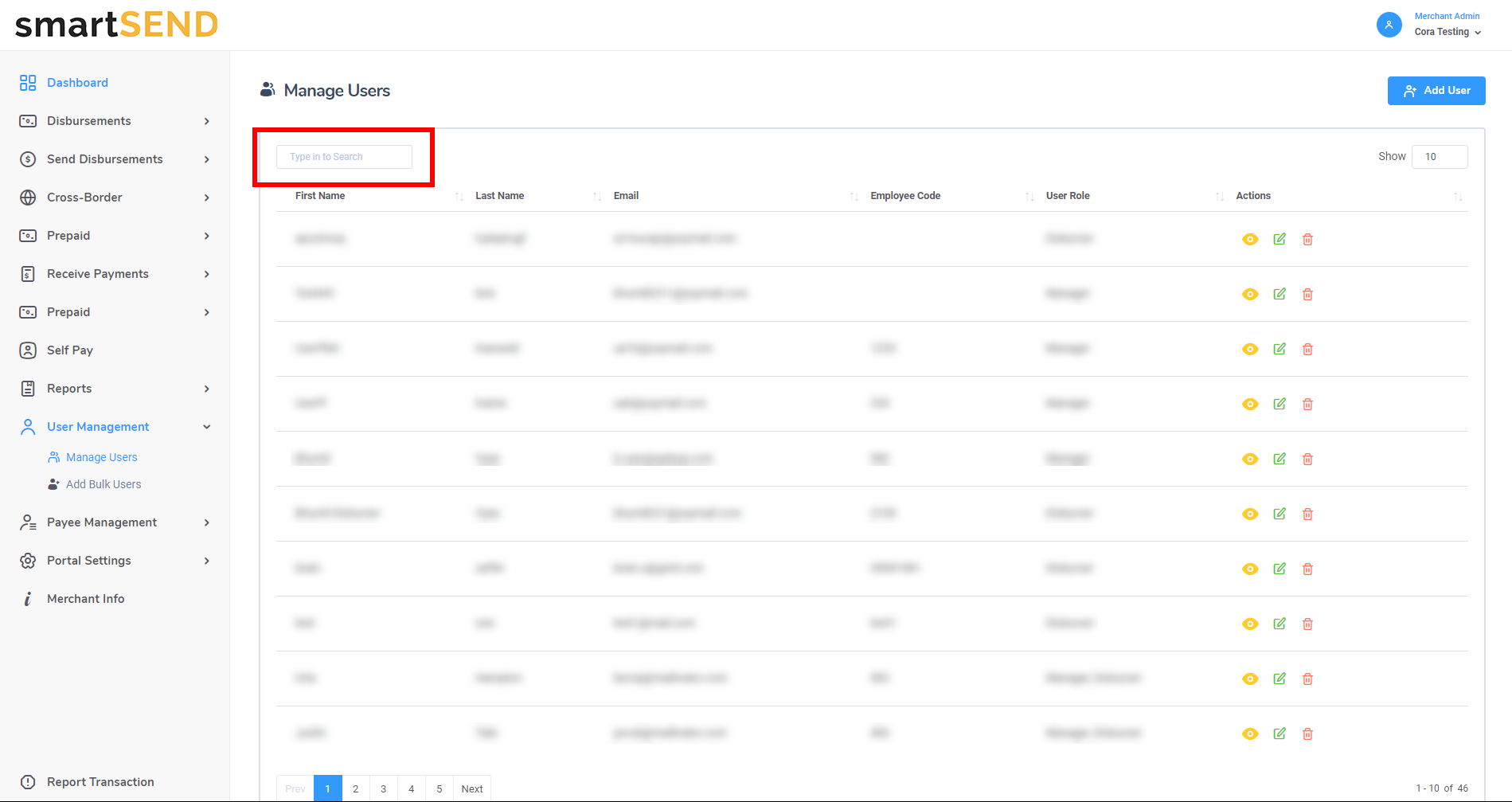View details of the fourth row user
The height and width of the screenshot is (802, 1512).
pyautogui.click(x=1250, y=405)
